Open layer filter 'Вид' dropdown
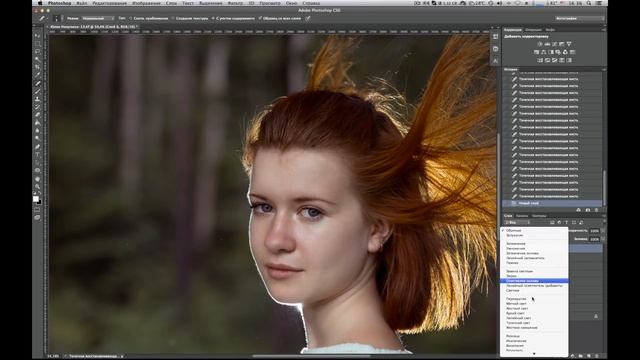Viewport: 640px width, 360px height. 517,222
